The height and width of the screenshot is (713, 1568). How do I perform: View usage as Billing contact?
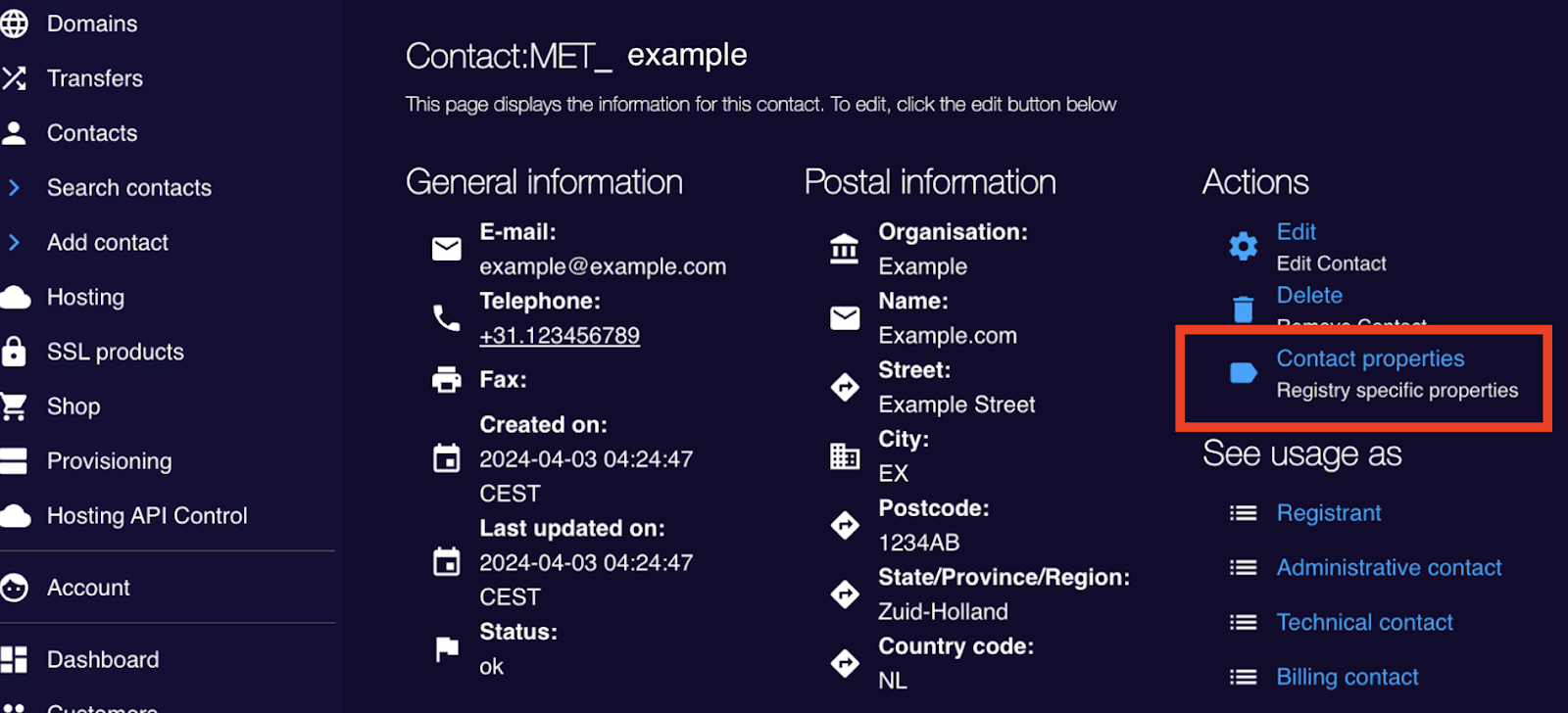click(1347, 677)
